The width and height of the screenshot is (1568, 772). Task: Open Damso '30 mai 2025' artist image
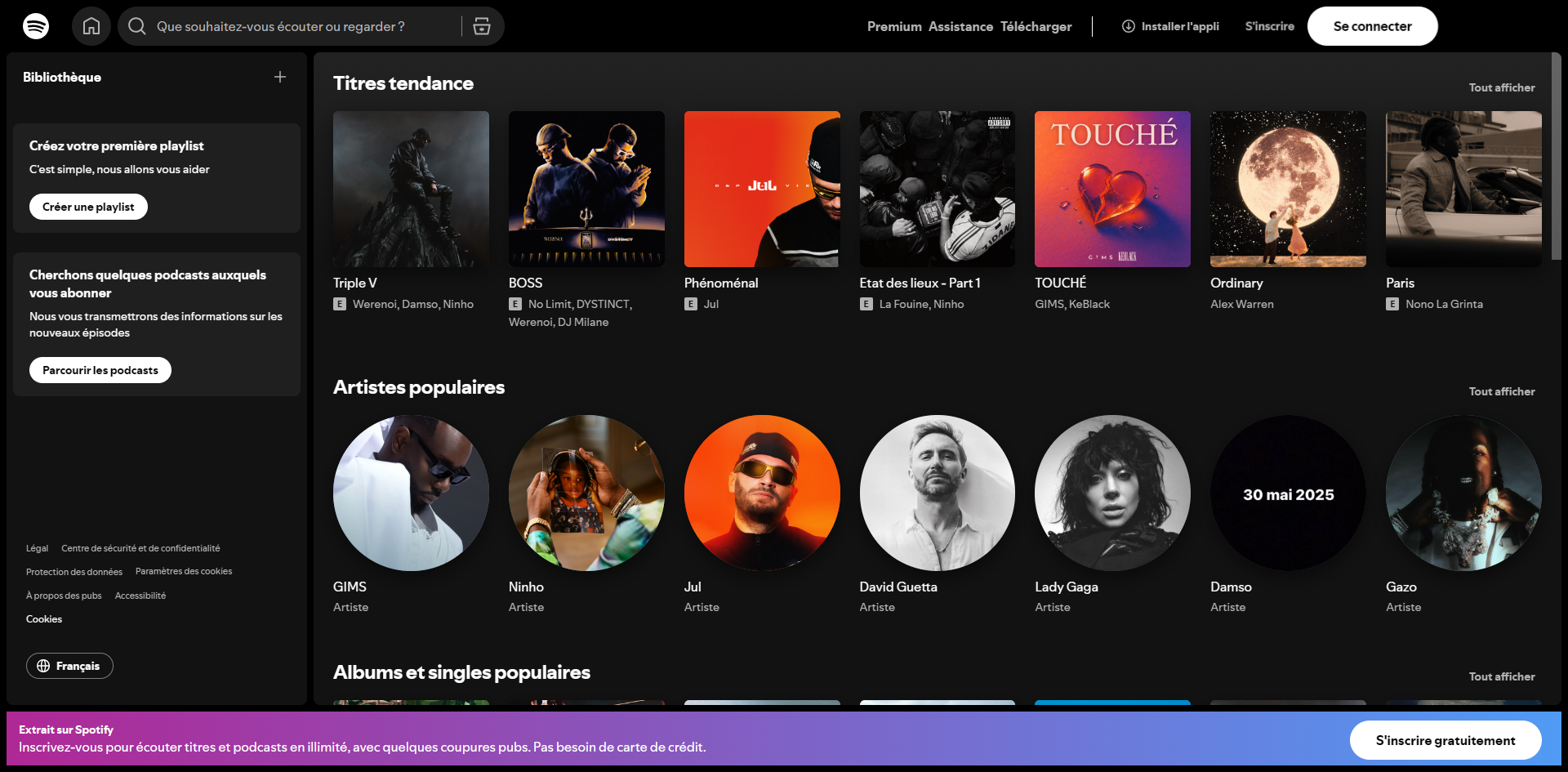[x=1288, y=493]
